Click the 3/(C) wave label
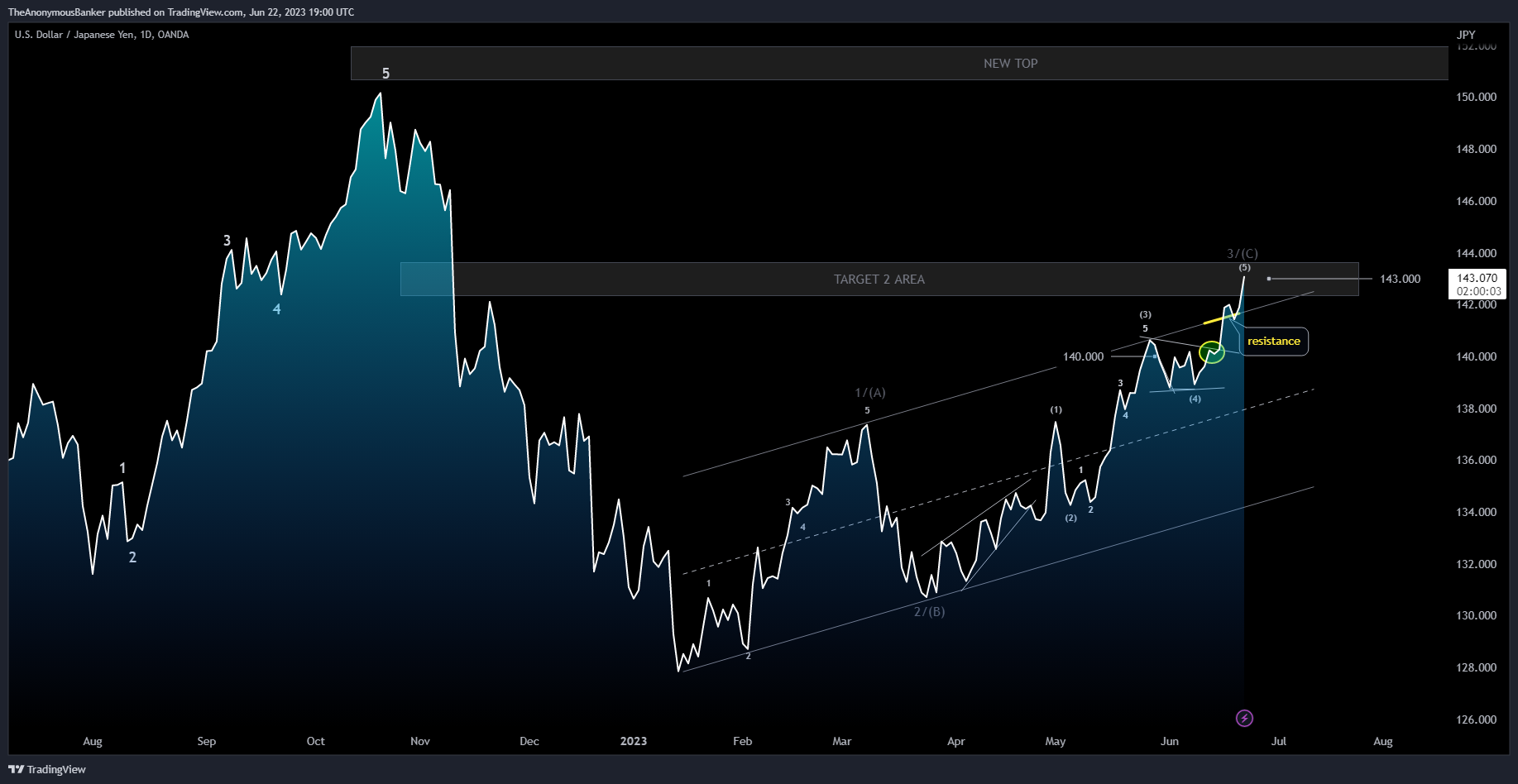This screenshot has width=1518, height=784. click(1242, 254)
